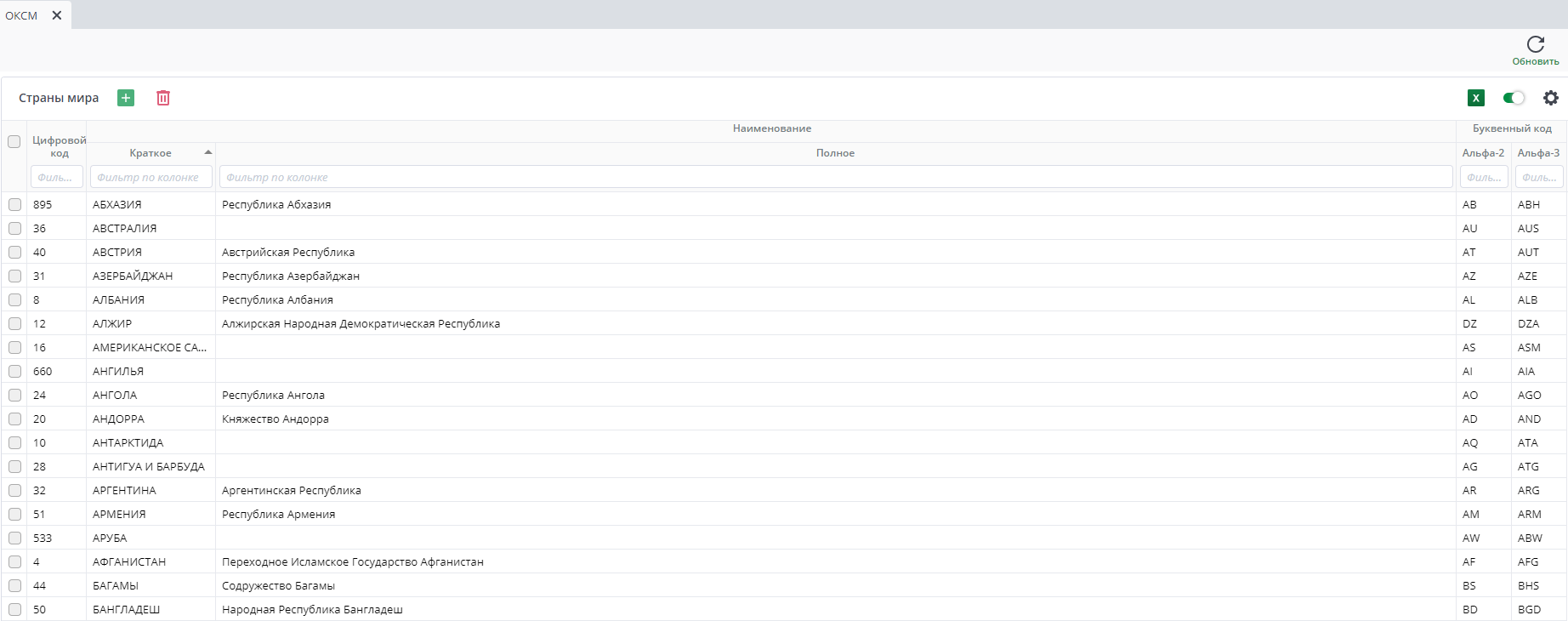Sort by Альфа-3 column header
This screenshot has height=621, width=1568.
(x=1538, y=153)
